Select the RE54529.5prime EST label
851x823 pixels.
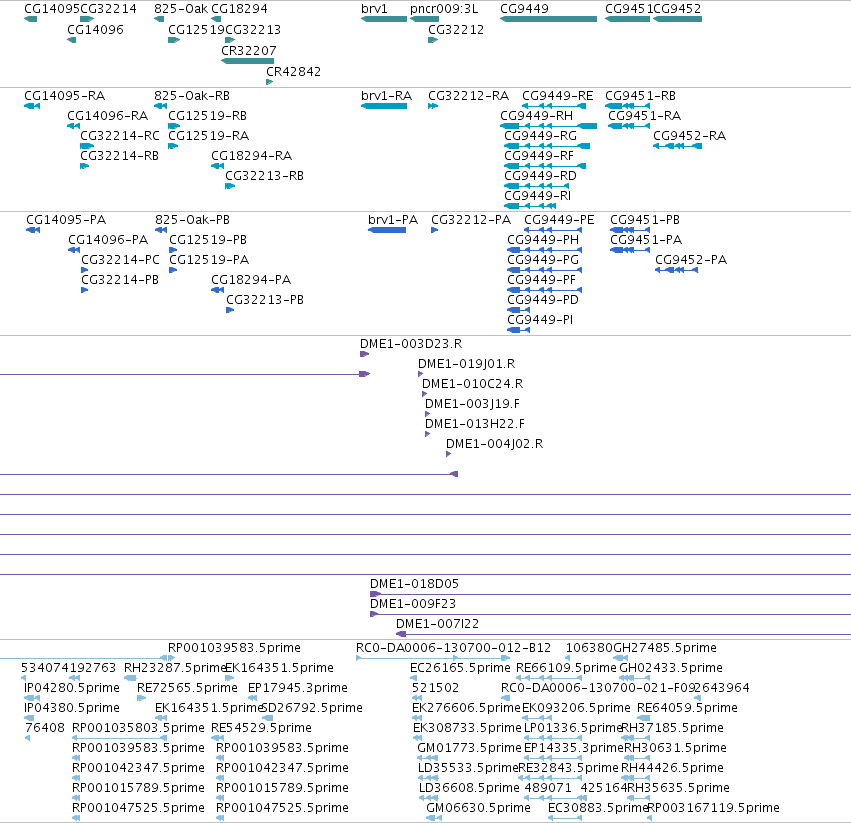261,728
